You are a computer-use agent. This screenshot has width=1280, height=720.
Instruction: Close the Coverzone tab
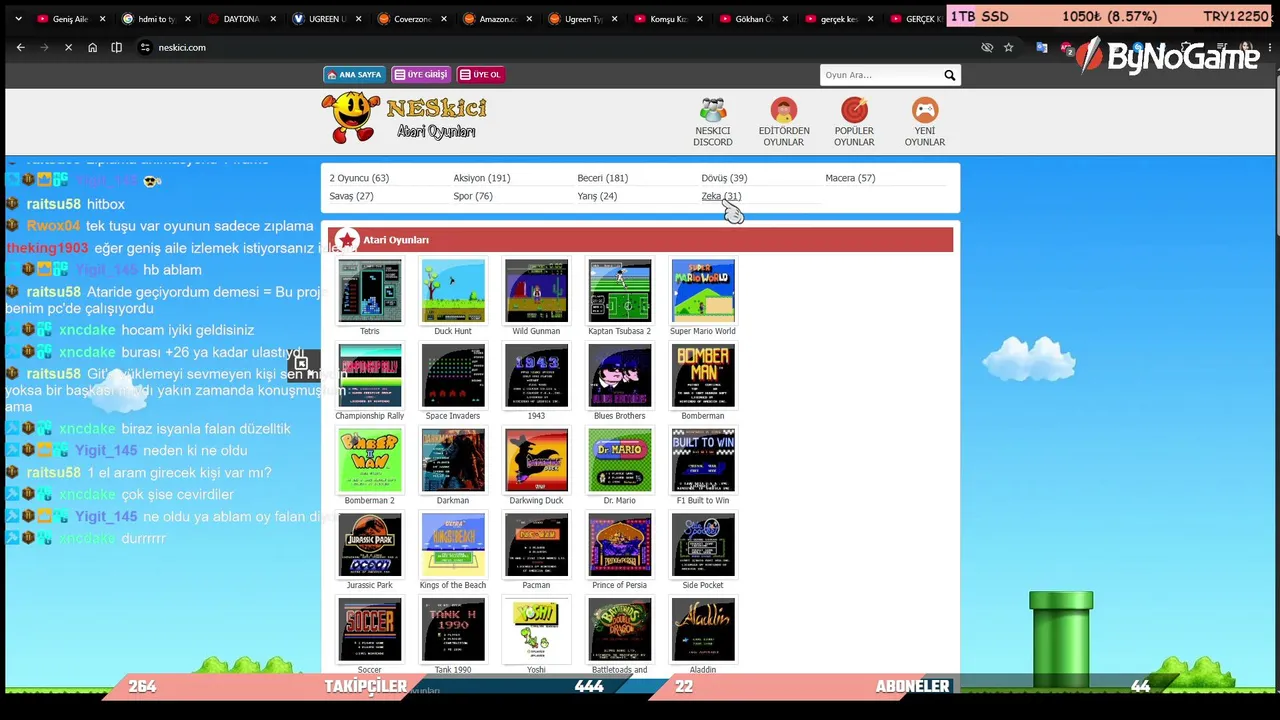click(443, 19)
